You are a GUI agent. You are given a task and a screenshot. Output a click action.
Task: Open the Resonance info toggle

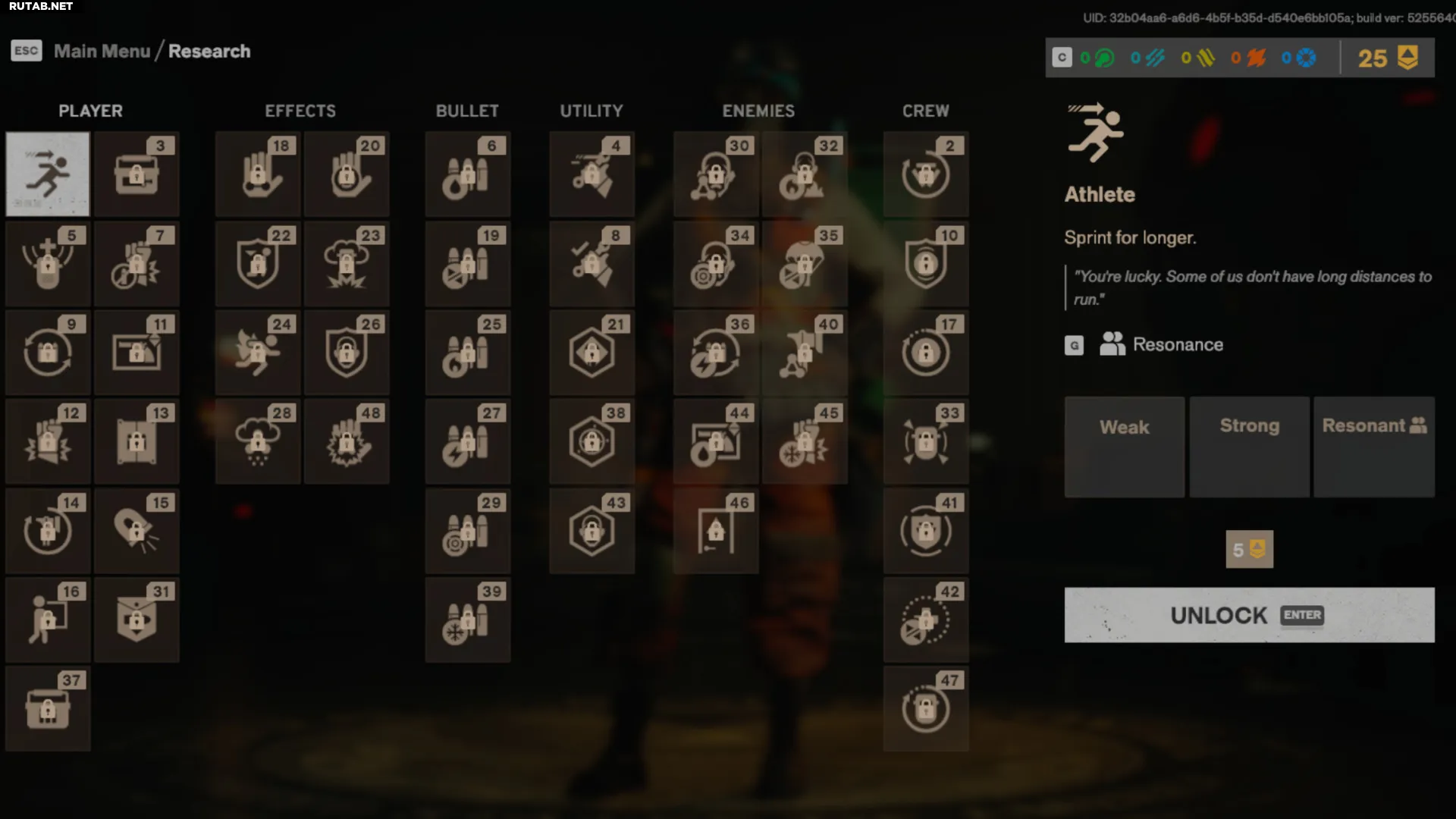click(x=1074, y=346)
